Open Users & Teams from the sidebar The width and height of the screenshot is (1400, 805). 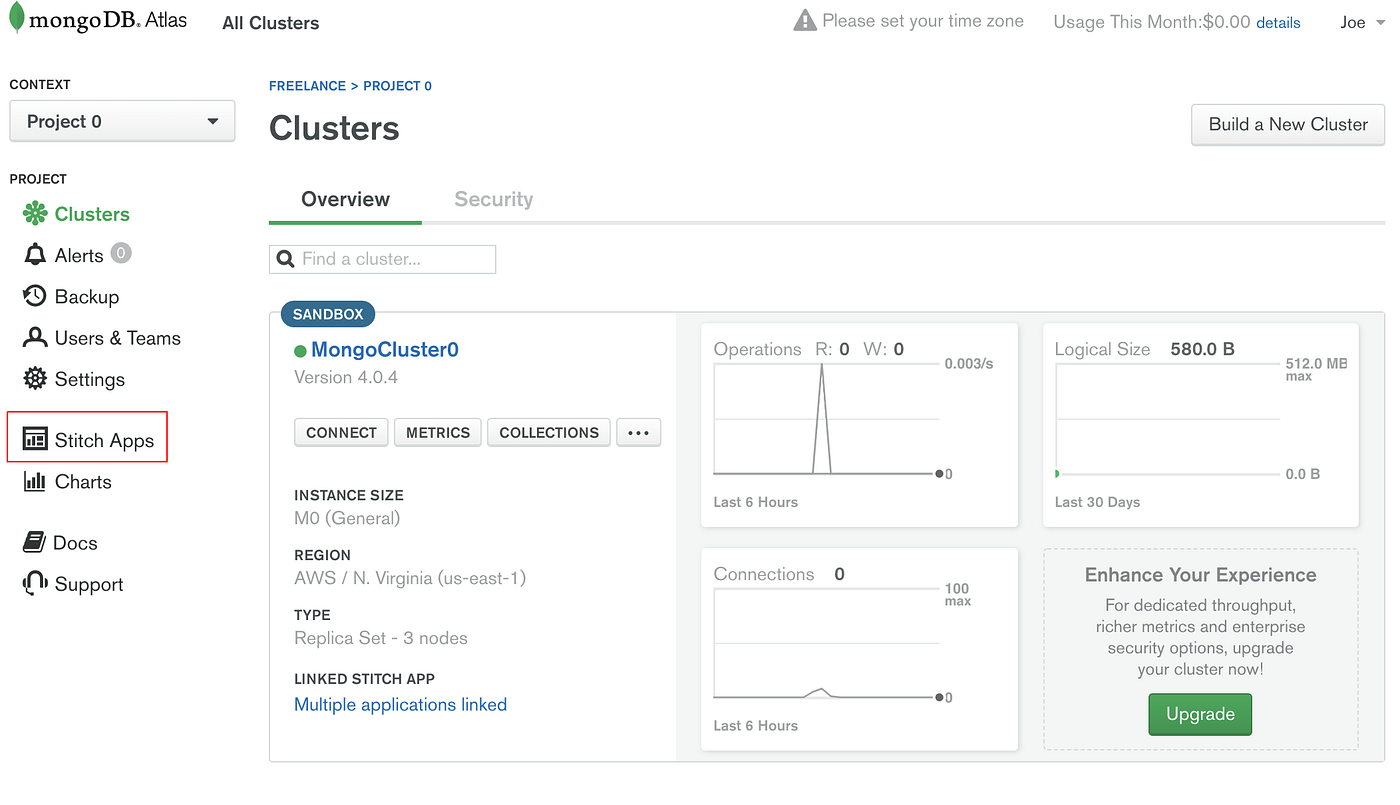coord(35,337)
